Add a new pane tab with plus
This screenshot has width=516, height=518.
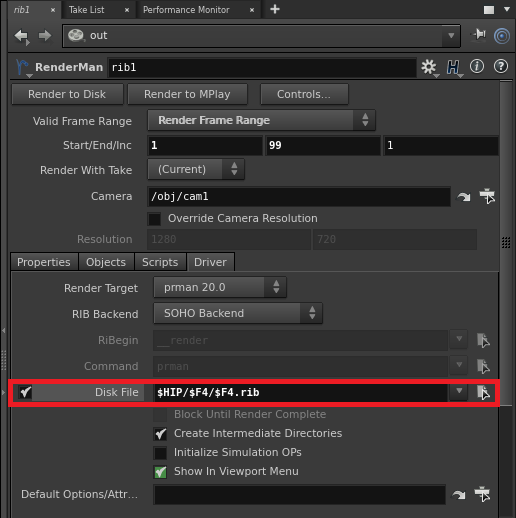click(275, 9)
